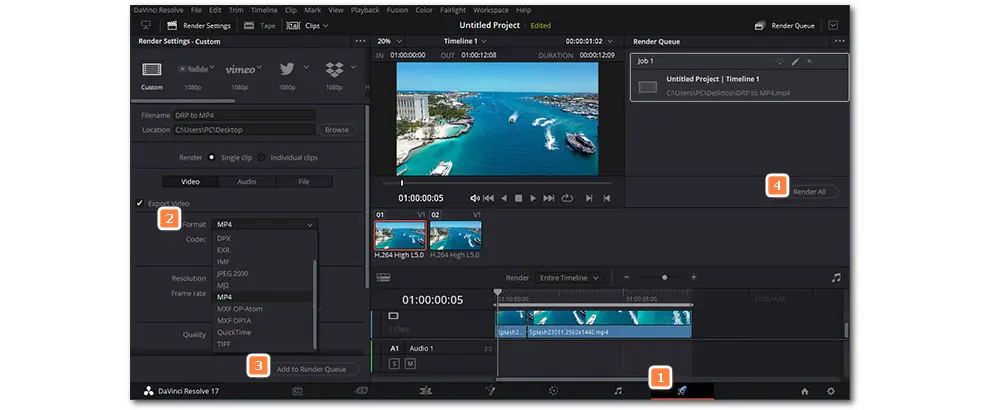Choose QuickTime from the format list
The height and width of the screenshot is (410, 1000).
[x=232, y=332]
